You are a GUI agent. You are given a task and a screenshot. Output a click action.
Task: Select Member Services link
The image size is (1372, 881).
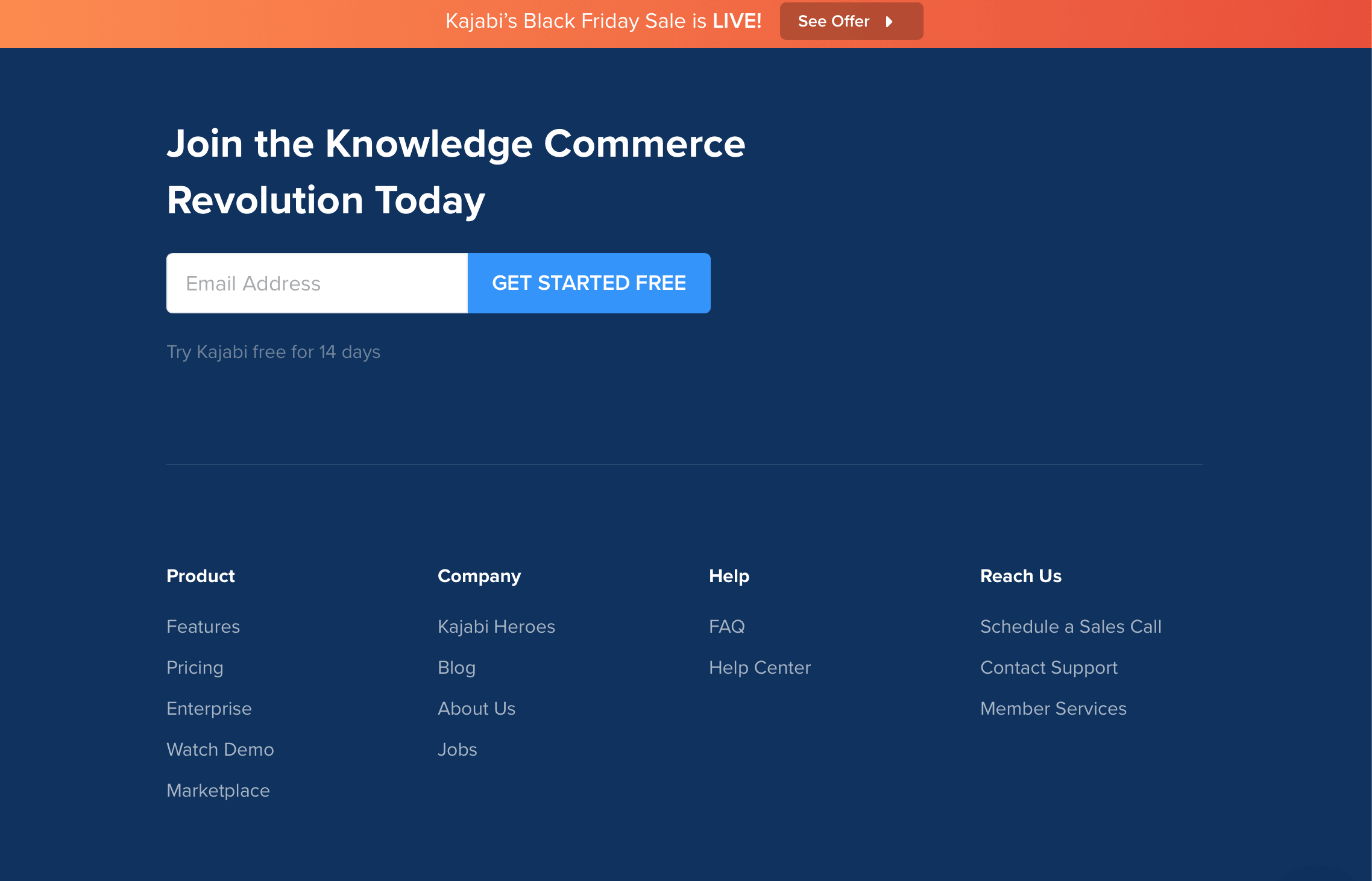click(x=1053, y=709)
